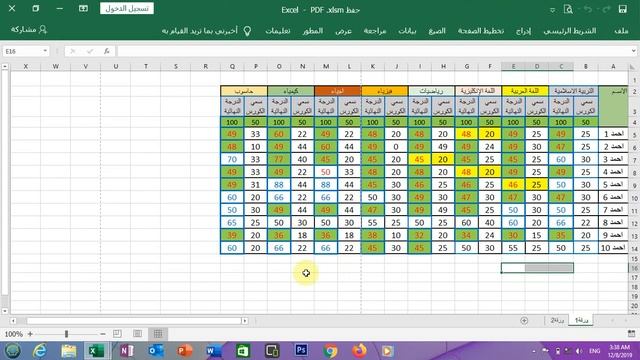This screenshot has width=640, height=360.
Task: Open Print Preview from quick access toolbar
Action: pyautogui.click(x=568, y=9)
